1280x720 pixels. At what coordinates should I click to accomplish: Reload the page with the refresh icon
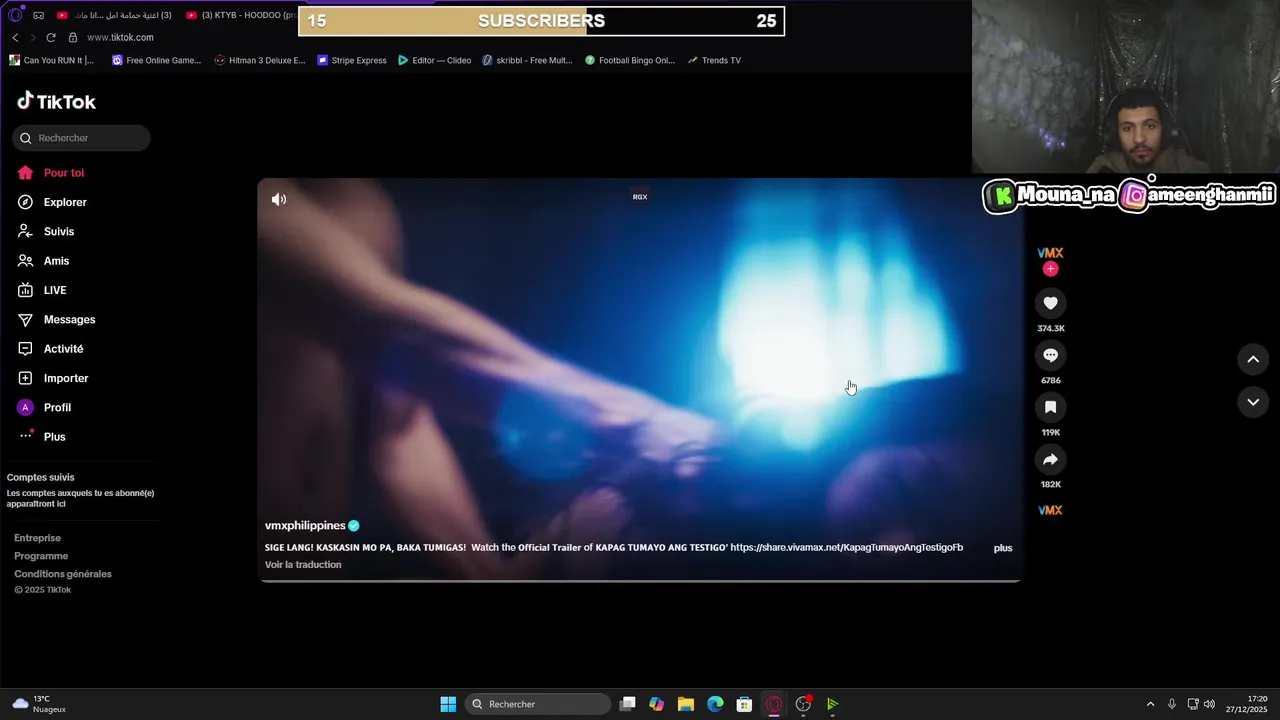(51, 37)
